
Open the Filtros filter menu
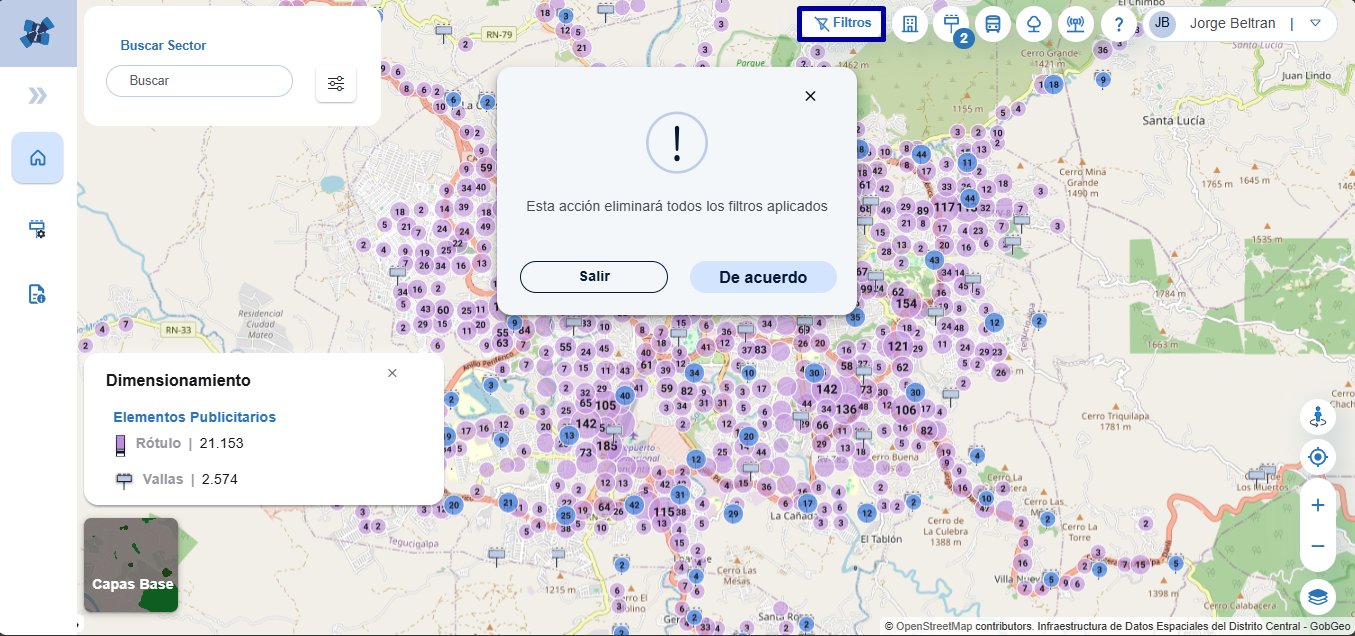click(841, 23)
